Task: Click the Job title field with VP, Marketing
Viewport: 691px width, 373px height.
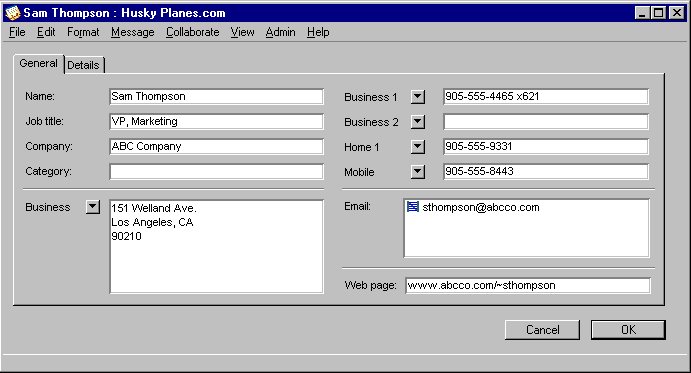Action: click(x=216, y=122)
